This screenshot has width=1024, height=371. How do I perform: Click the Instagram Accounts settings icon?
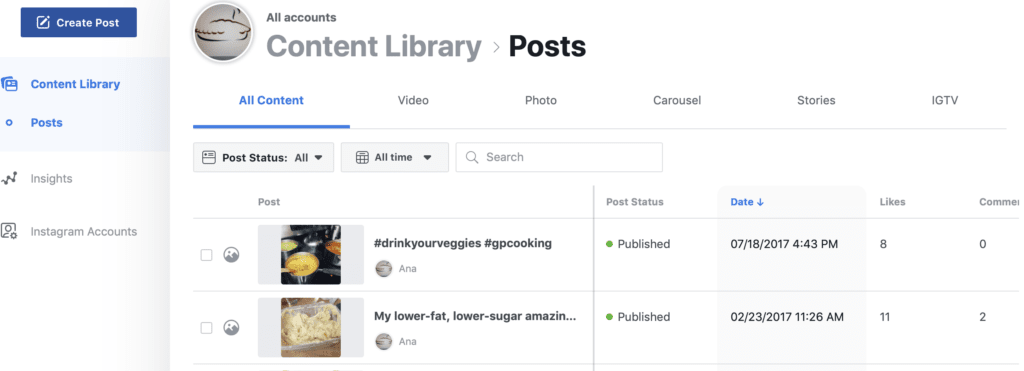click(x=9, y=231)
